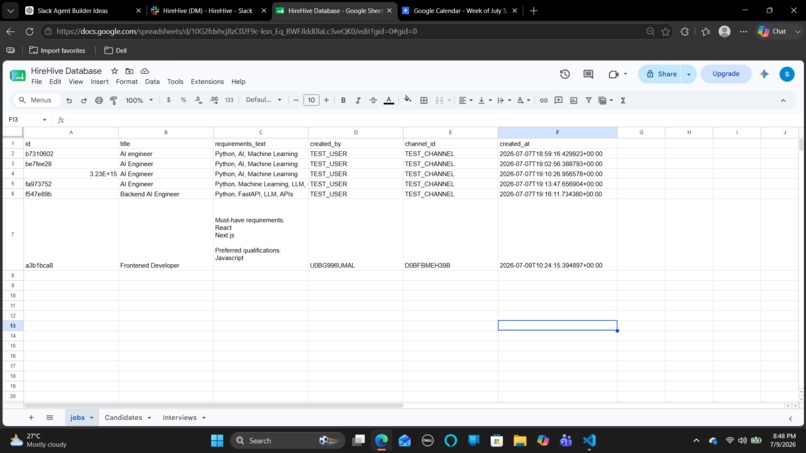Insert a comment from the toolbar
Viewport: 806px width, 453px height.
558,100
